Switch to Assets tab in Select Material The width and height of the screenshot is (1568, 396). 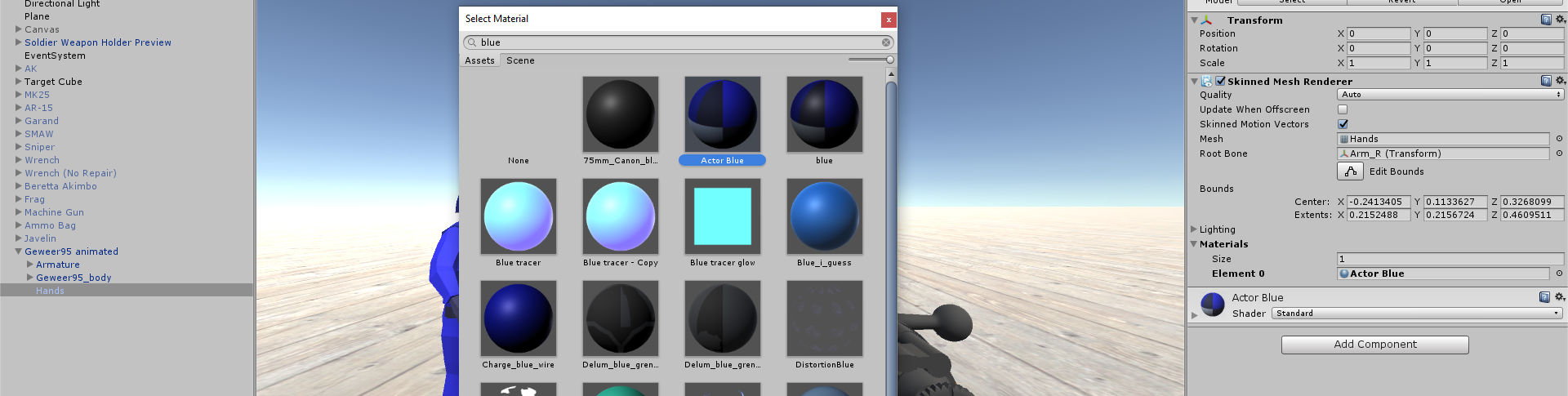click(x=479, y=60)
